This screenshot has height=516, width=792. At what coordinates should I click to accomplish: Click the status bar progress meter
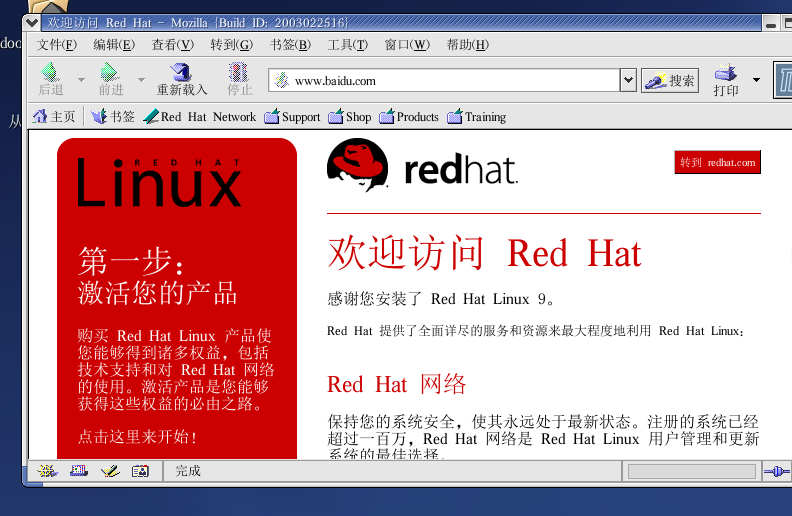tap(691, 472)
